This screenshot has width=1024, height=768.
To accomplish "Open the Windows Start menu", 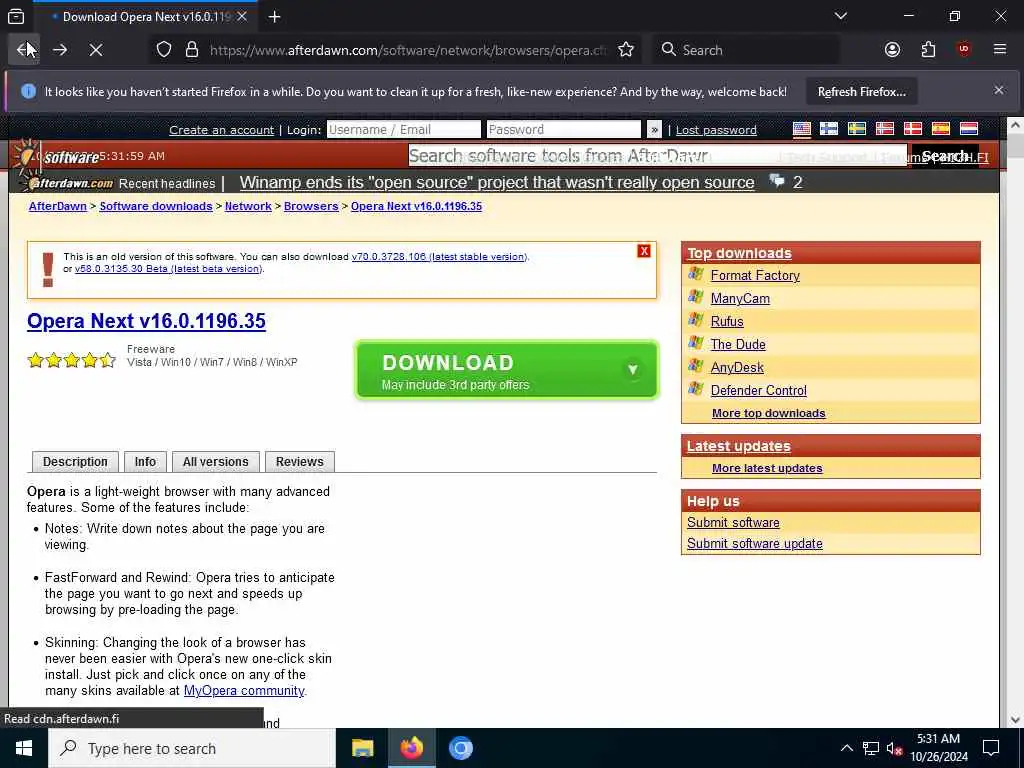I will pyautogui.click(x=24, y=748).
